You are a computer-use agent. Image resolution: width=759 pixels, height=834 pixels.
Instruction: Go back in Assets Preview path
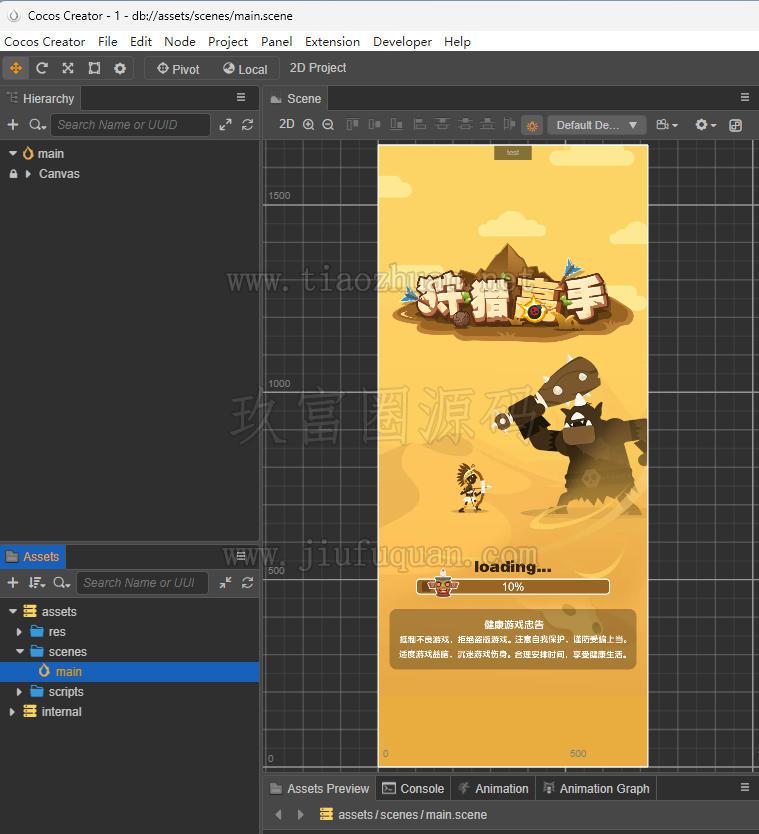[x=278, y=814]
